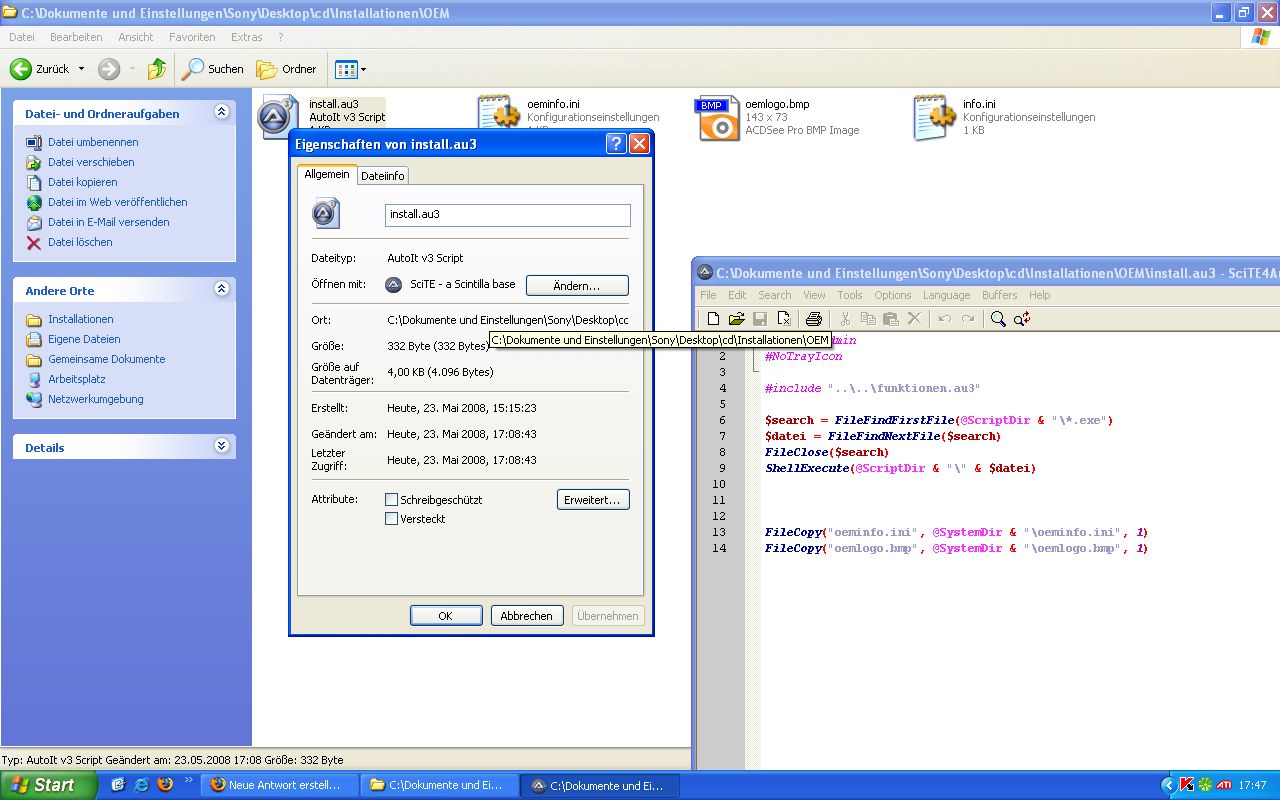Image resolution: width=1280 pixels, height=800 pixels.
Task: Switch to the Dateiinfo tab
Action: (383, 176)
